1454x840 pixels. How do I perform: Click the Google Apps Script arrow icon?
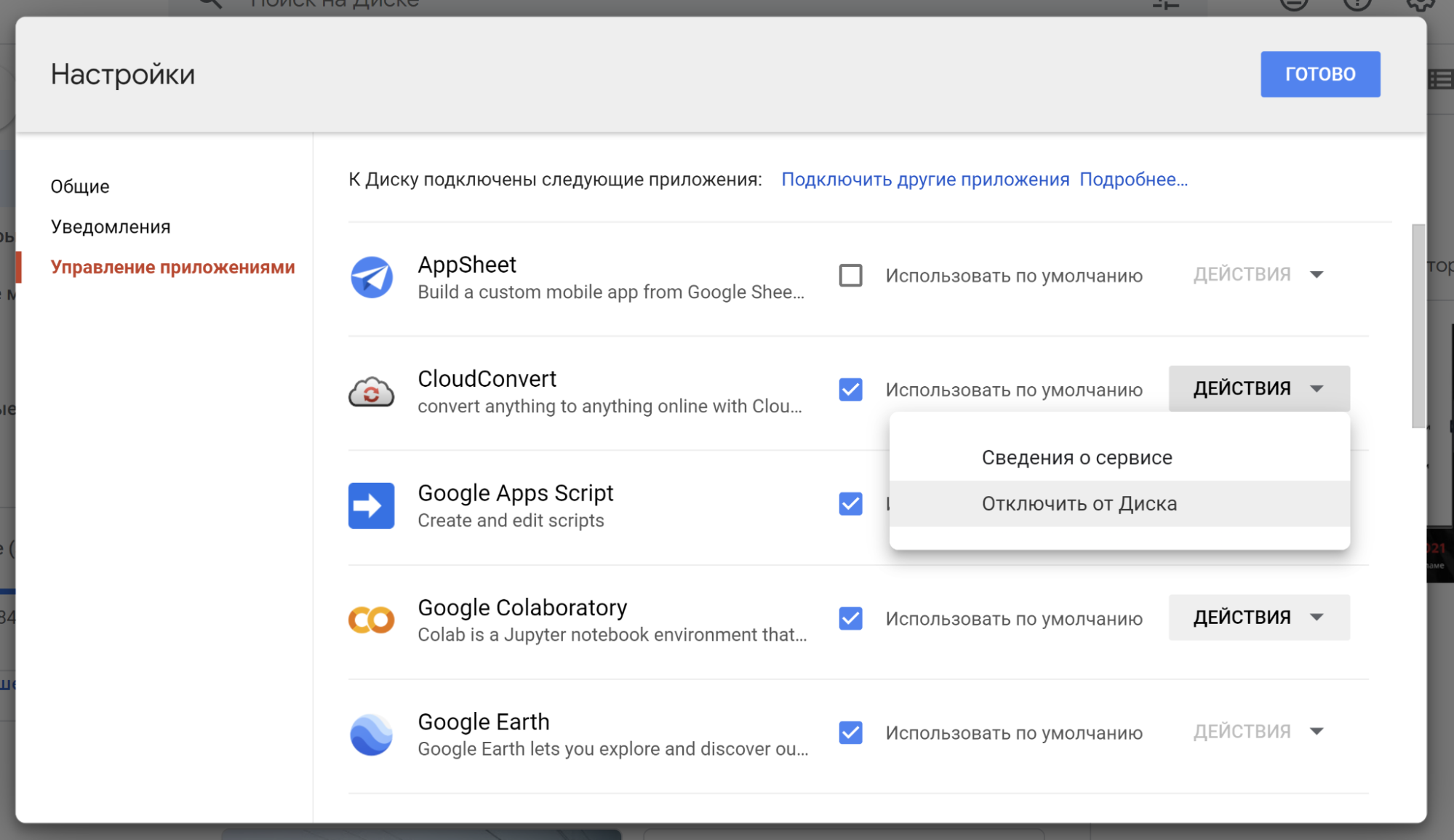point(371,505)
